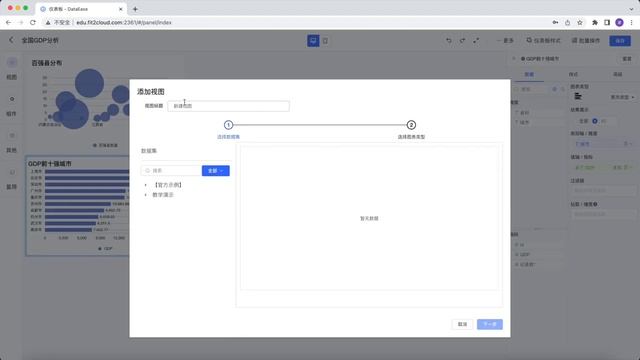Select the DataEase browser tab
Viewport: 640px width, 360px height.
pos(80,9)
